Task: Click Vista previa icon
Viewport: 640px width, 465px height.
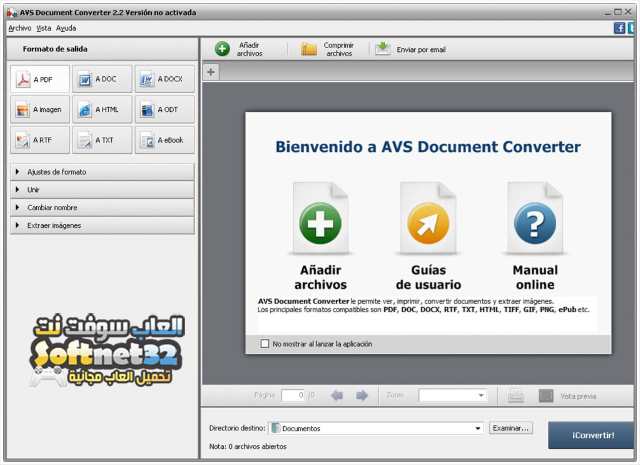Action: coord(546,396)
